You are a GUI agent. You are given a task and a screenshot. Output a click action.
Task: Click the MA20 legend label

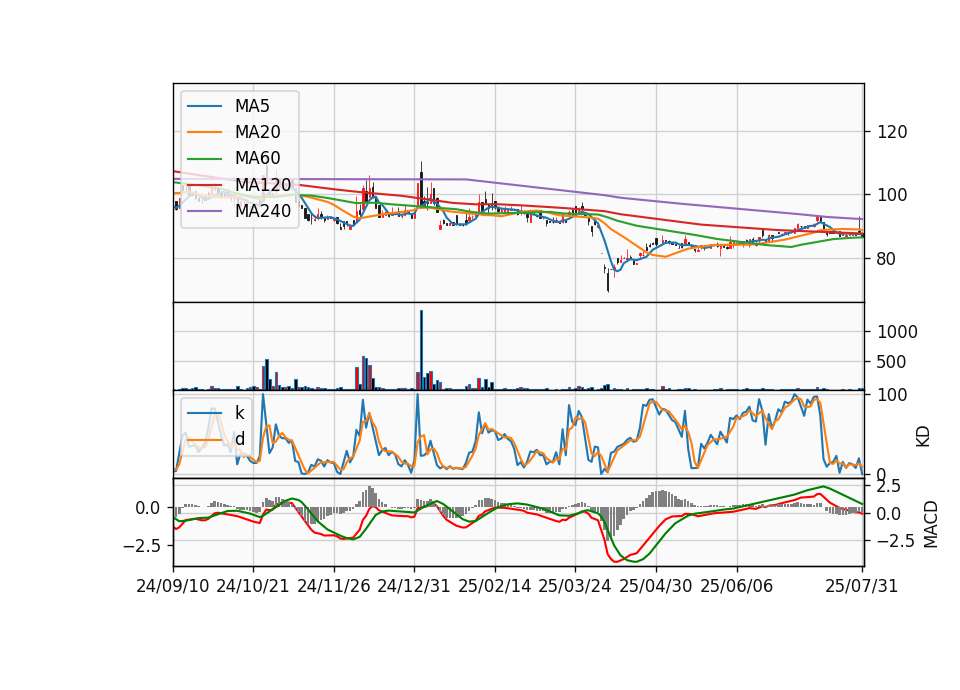pos(257,132)
